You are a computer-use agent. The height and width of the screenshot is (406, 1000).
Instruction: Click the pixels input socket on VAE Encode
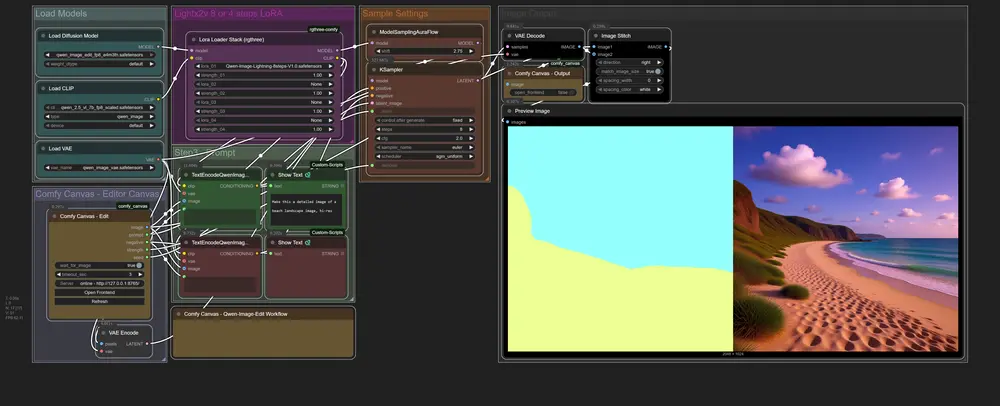tap(101, 344)
